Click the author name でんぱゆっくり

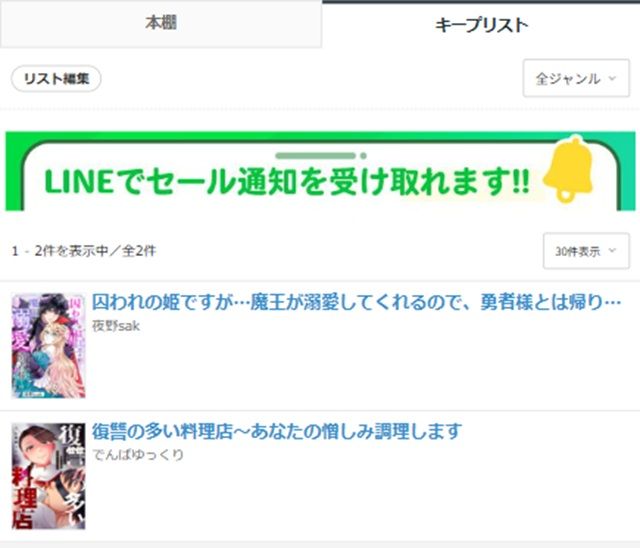[x=138, y=454]
